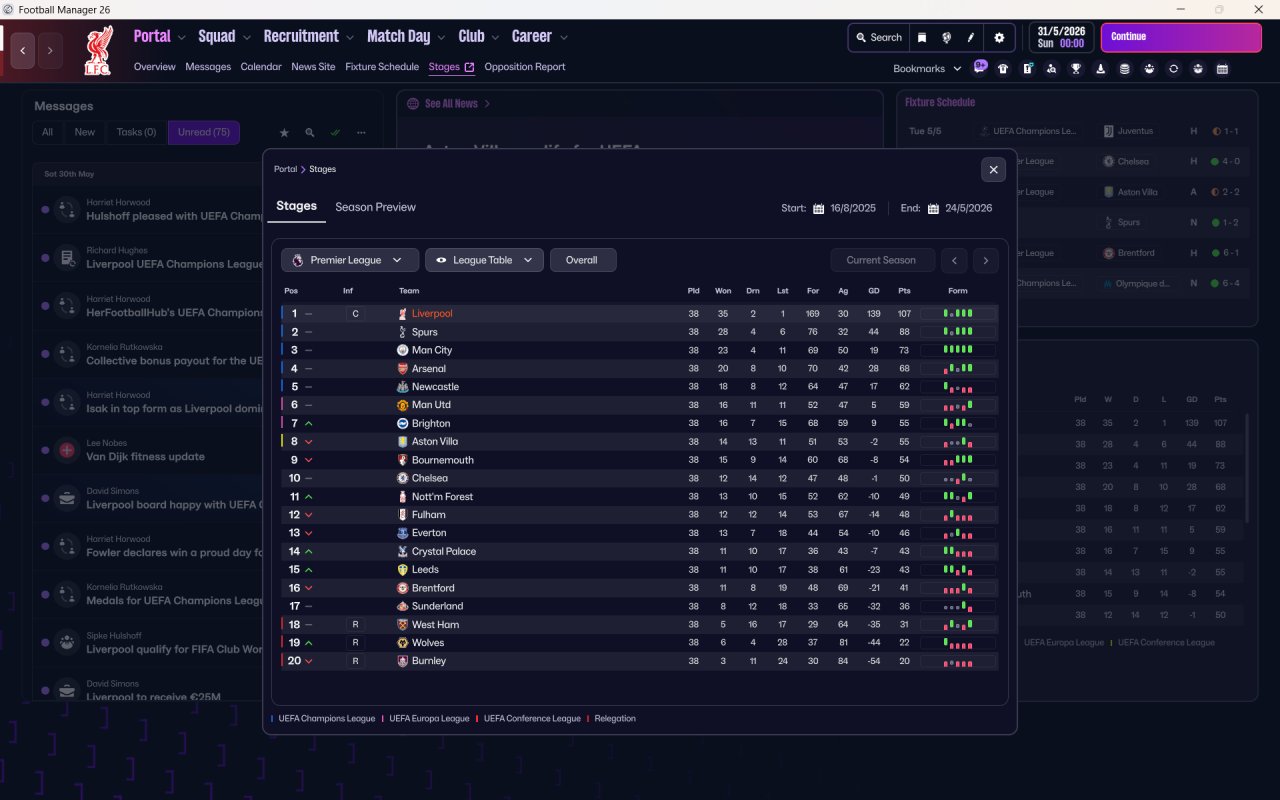Switch to the Season Preview tab
This screenshot has height=800, width=1280.
click(x=375, y=207)
